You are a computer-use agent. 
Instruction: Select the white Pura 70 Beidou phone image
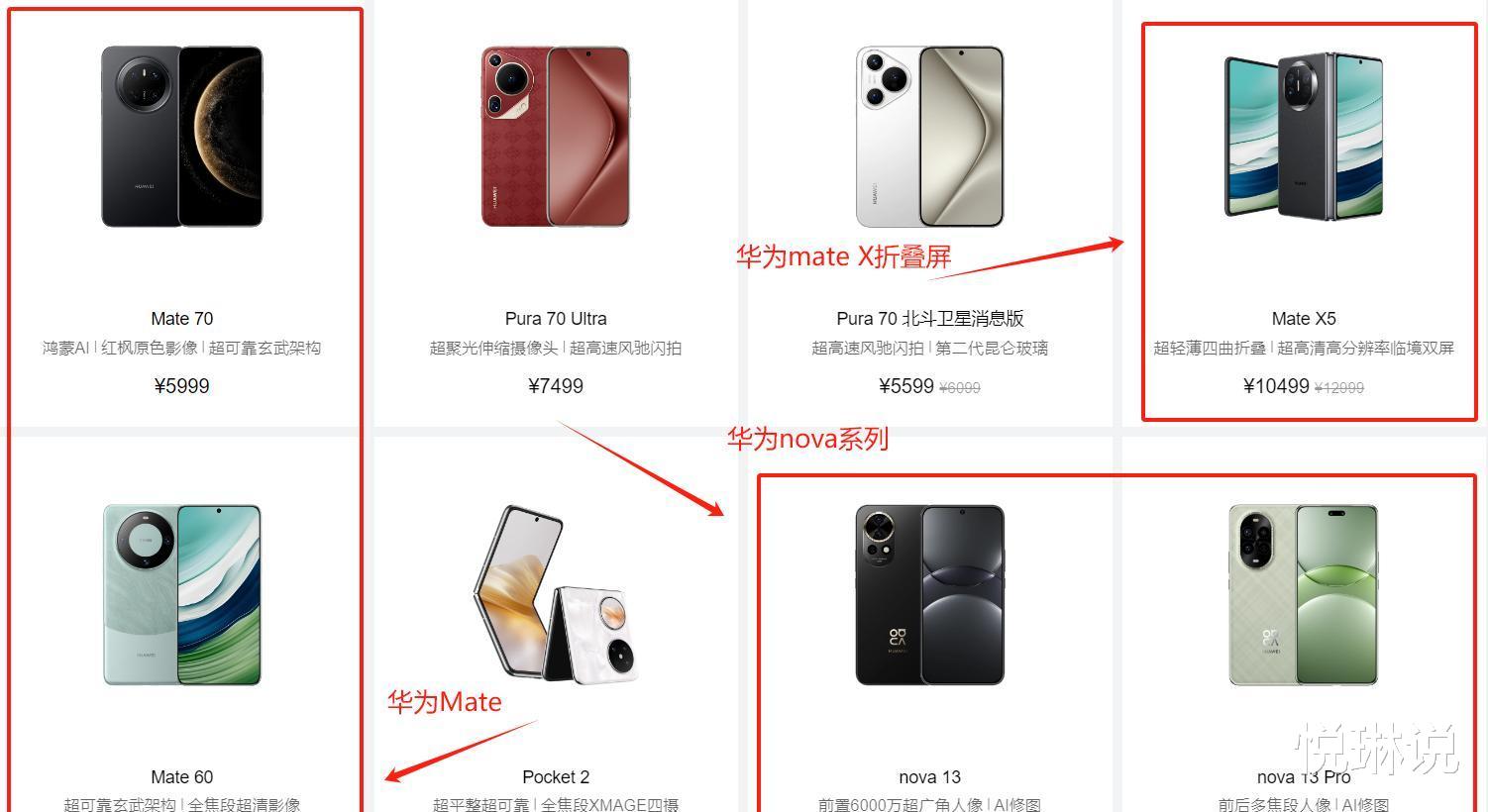[930, 137]
